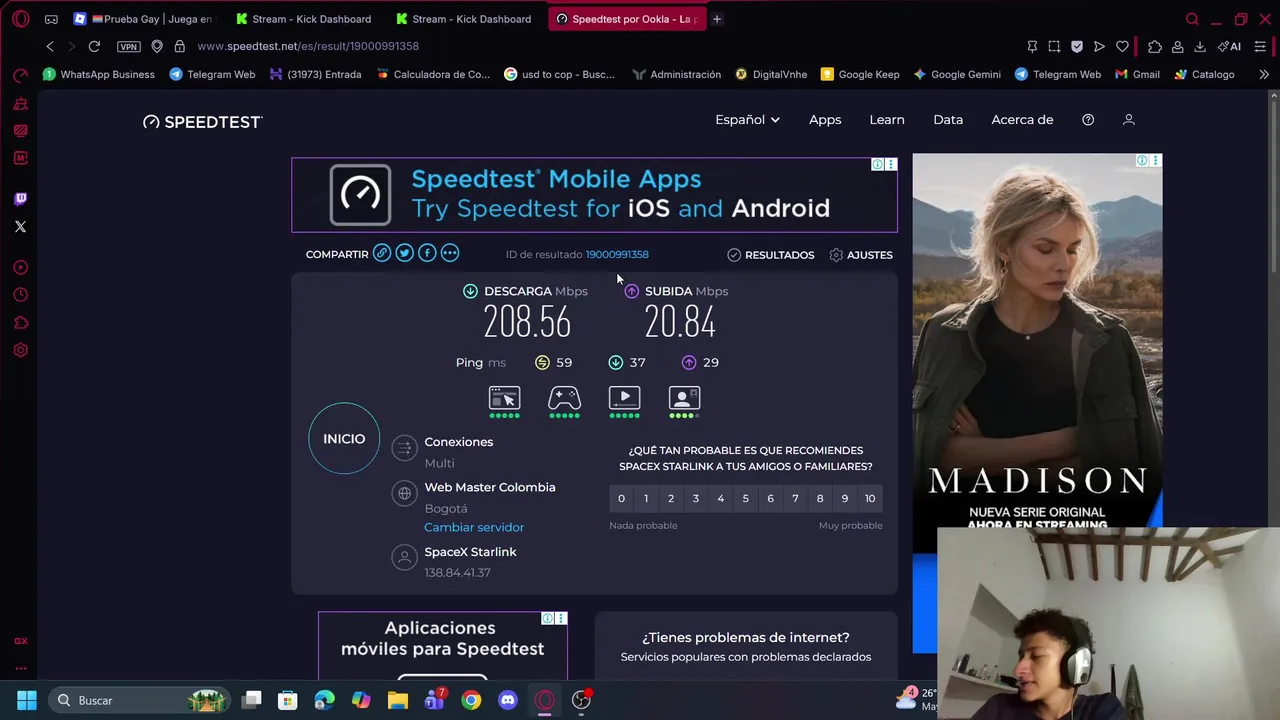
Task: Reload the current page
Action: pos(94,46)
